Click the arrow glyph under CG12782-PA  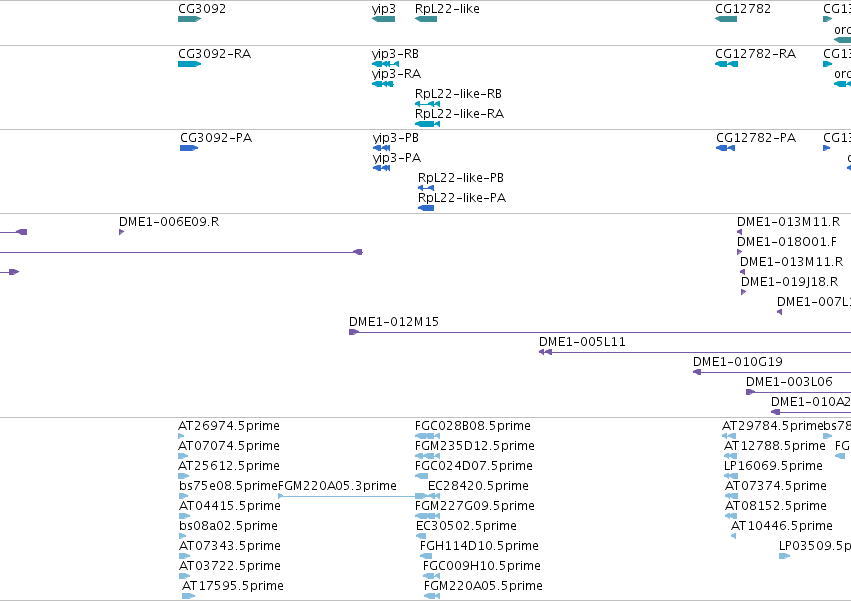click(726, 148)
